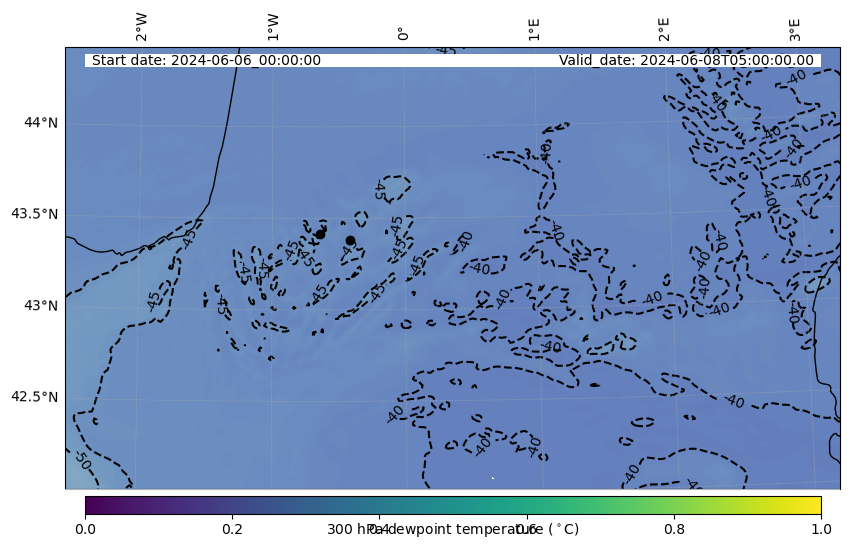The height and width of the screenshot is (557, 850).
Task: Click the 0.8 colorbar tick label
Action: click(x=674, y=529)
